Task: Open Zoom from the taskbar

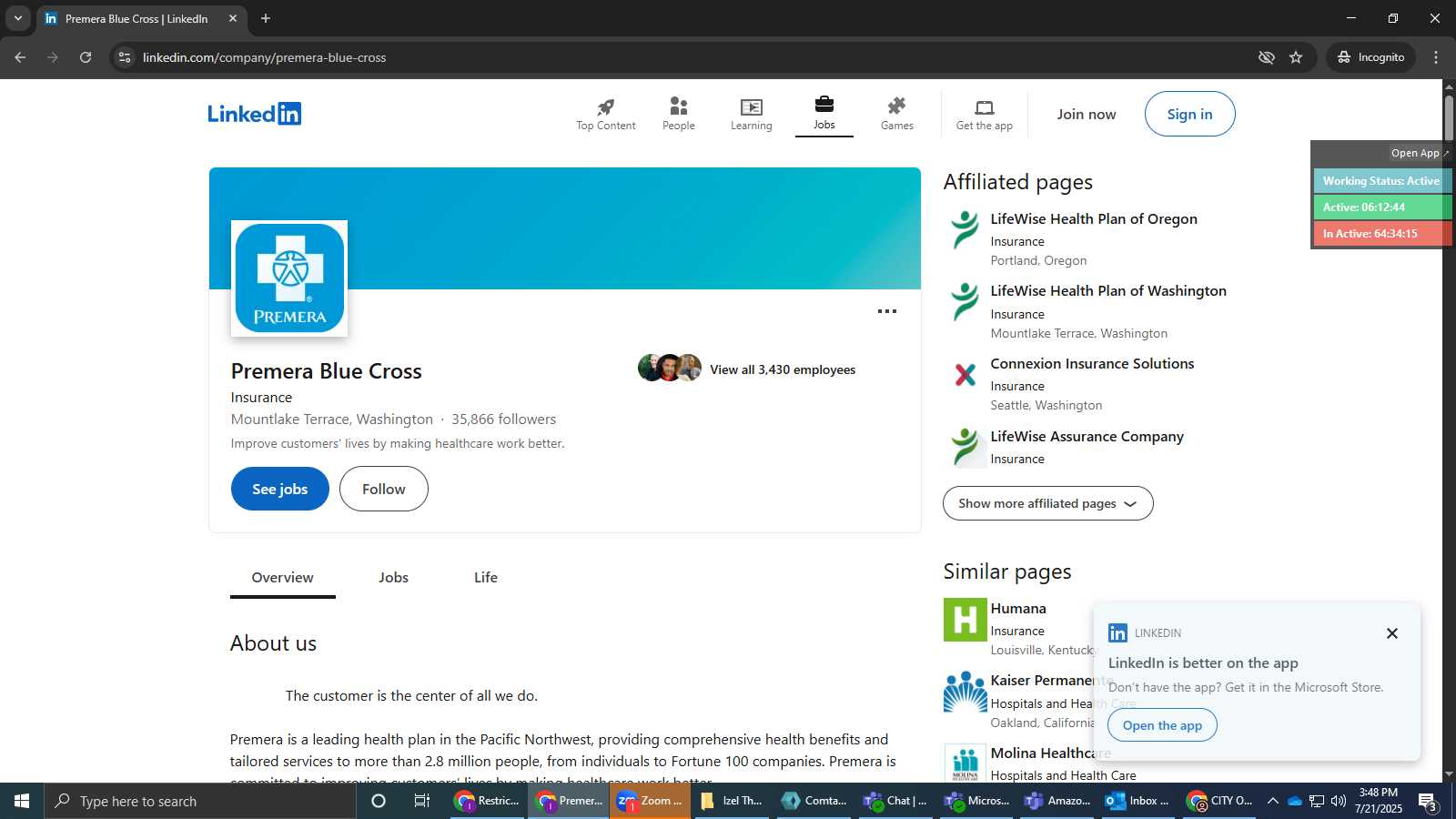Action: point(650,801)
